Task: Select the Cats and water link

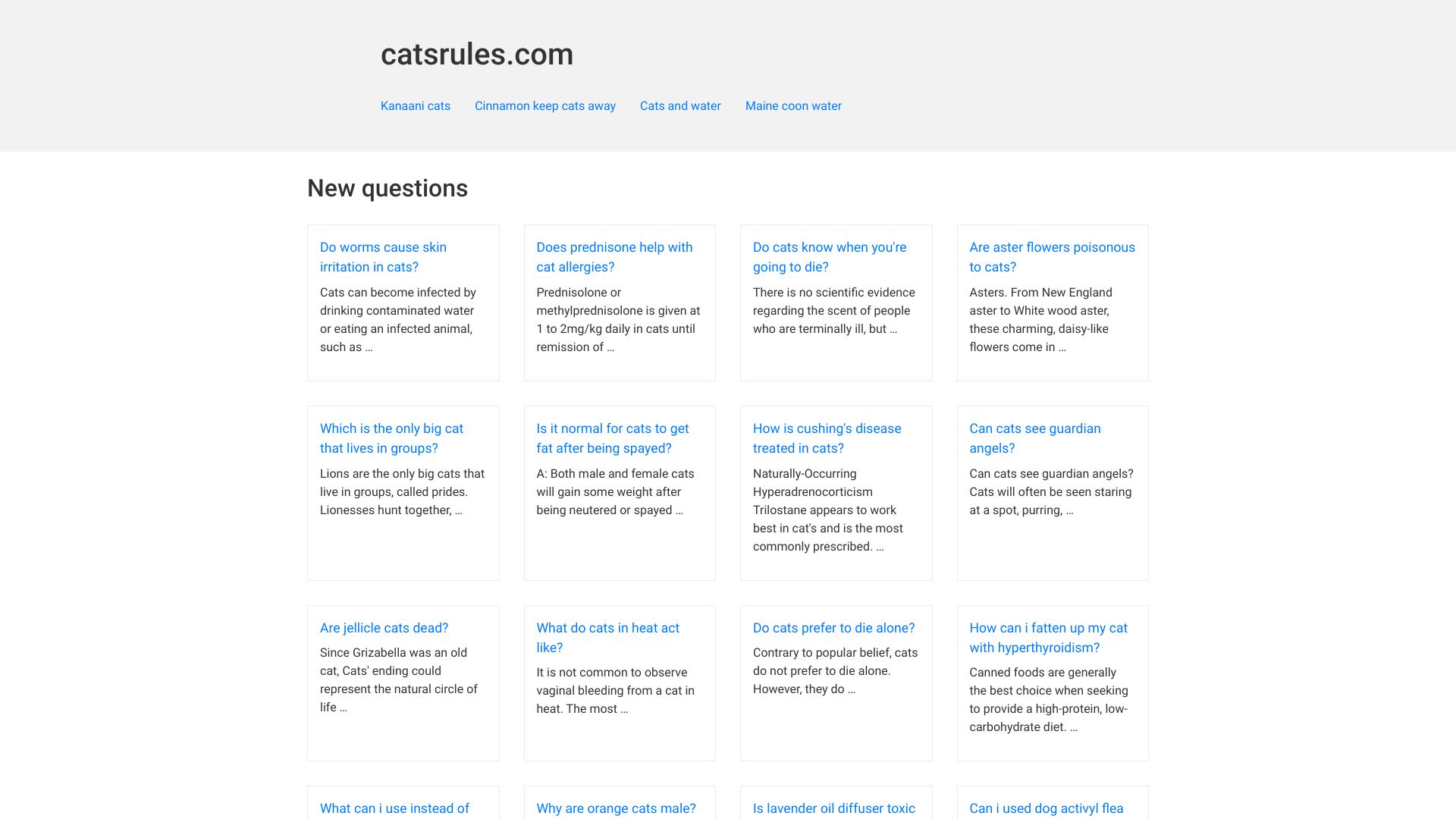Action: click(x=680, y=106)
